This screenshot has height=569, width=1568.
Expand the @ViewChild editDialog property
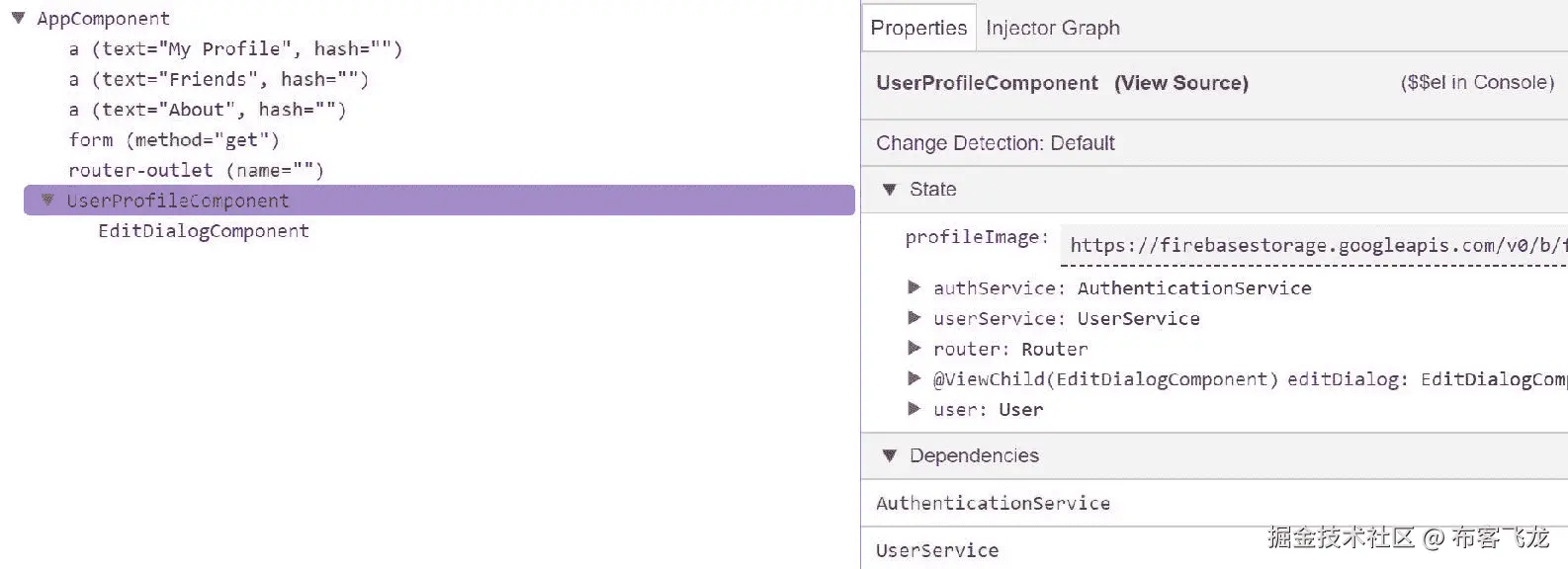(915, 378)
